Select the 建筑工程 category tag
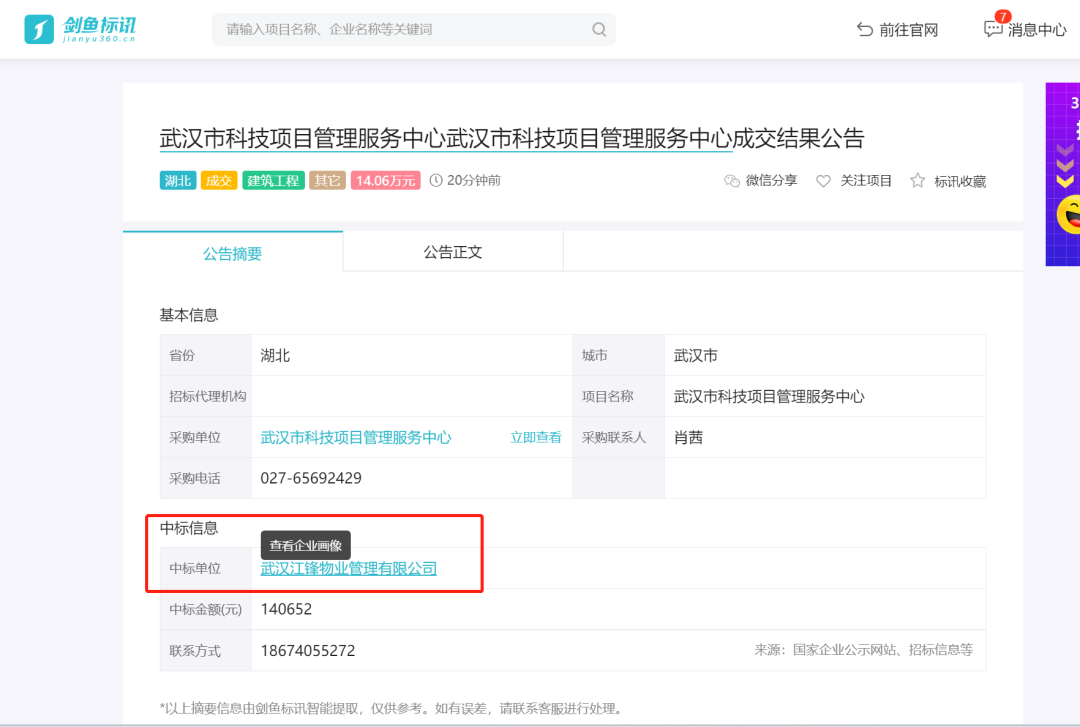1080x727 pixels. [x=272, y=181]
